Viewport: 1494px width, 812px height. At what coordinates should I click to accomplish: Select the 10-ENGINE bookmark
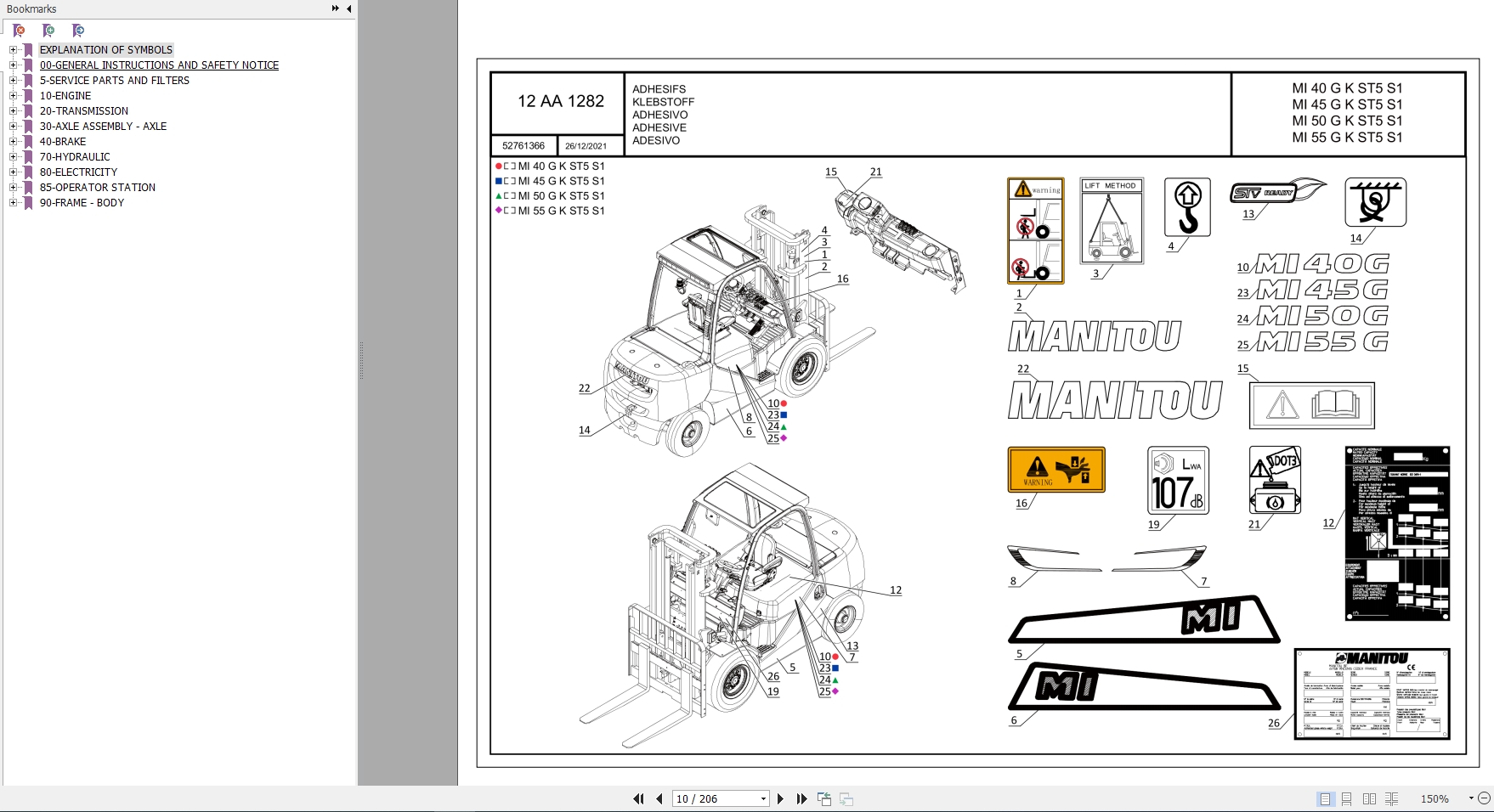point(65,96)
